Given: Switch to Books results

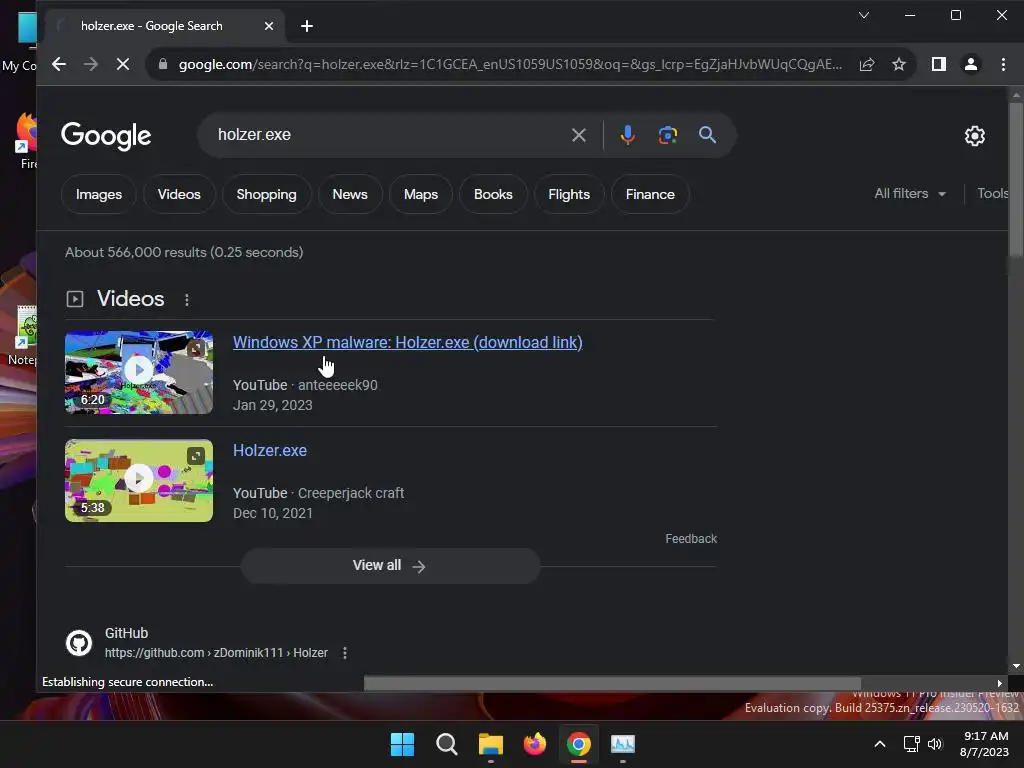Looking at the screenshot, I should (493, 194).
